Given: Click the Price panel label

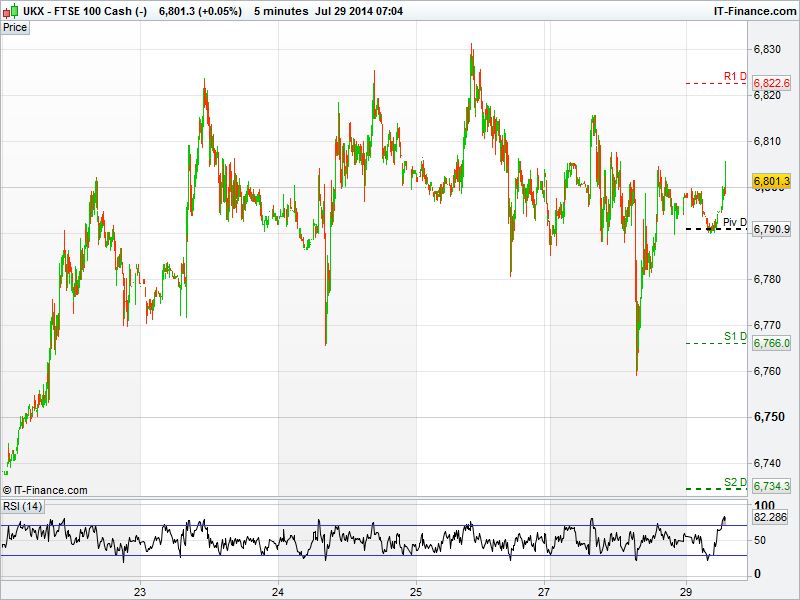Looking at the screenshot, I should pos(15,27).
